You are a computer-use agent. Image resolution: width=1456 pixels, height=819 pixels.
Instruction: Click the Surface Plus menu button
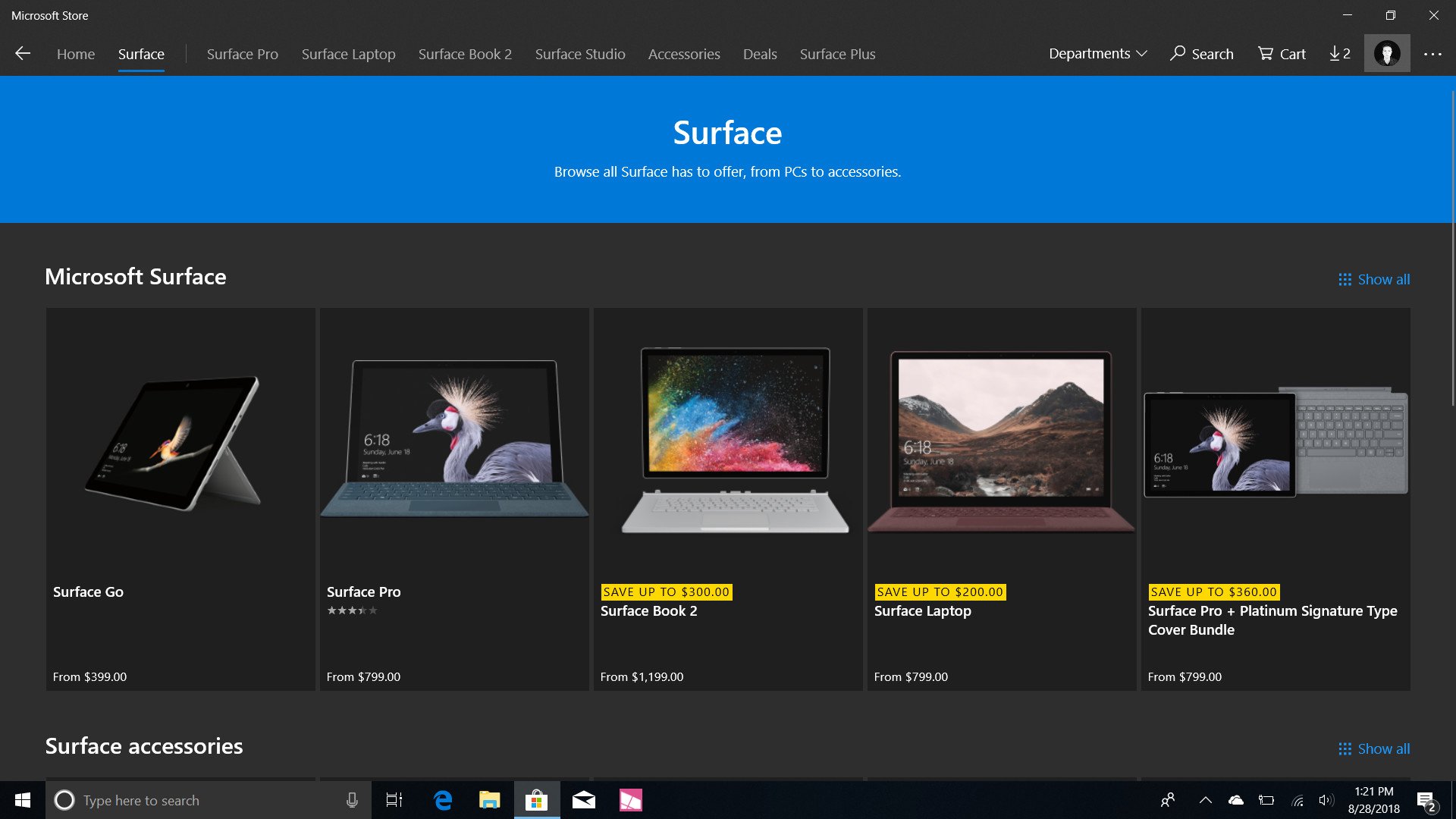click(x=837, y=54)
